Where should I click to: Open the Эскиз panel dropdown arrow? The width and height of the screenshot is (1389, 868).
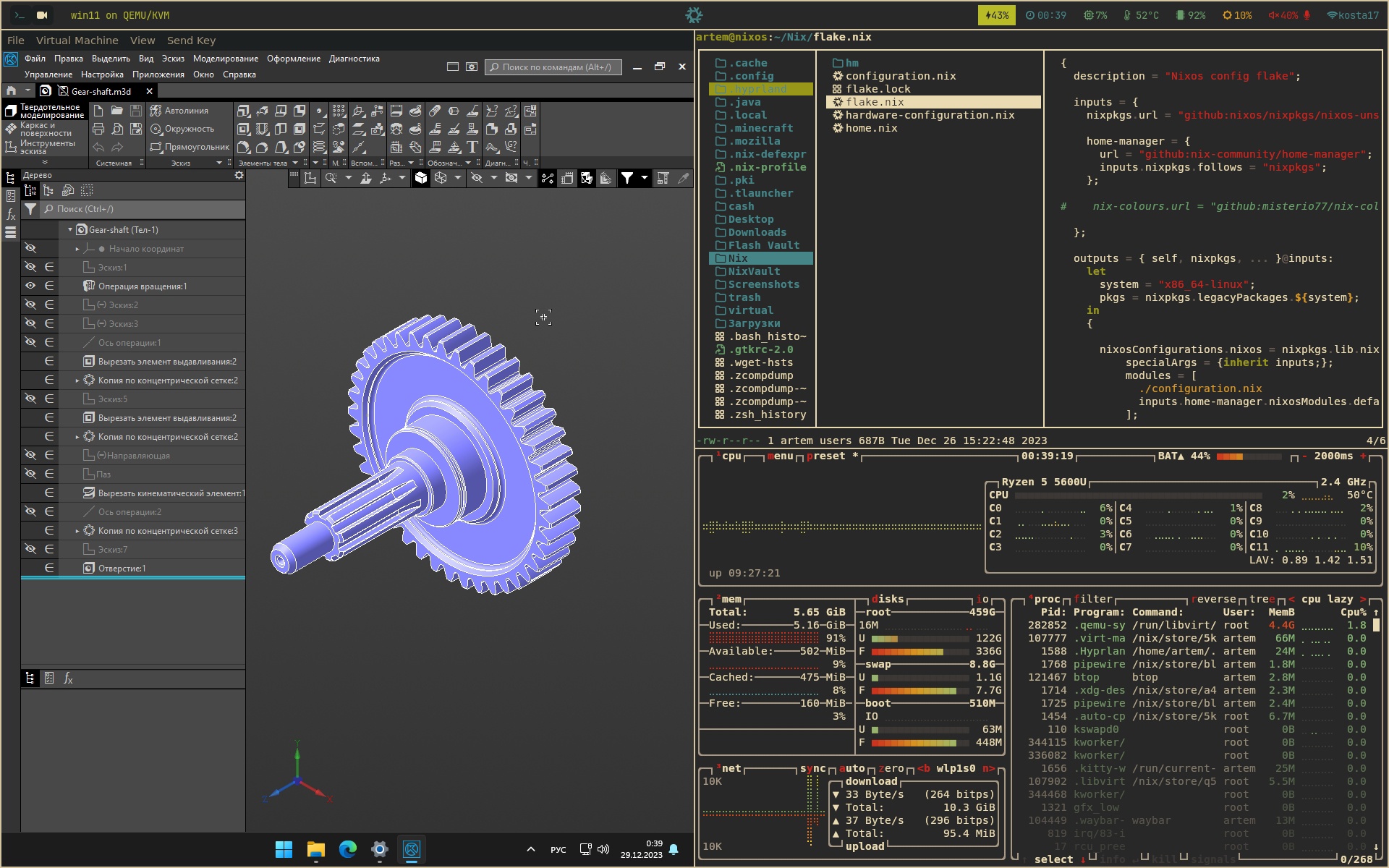(x=219, y=163)
